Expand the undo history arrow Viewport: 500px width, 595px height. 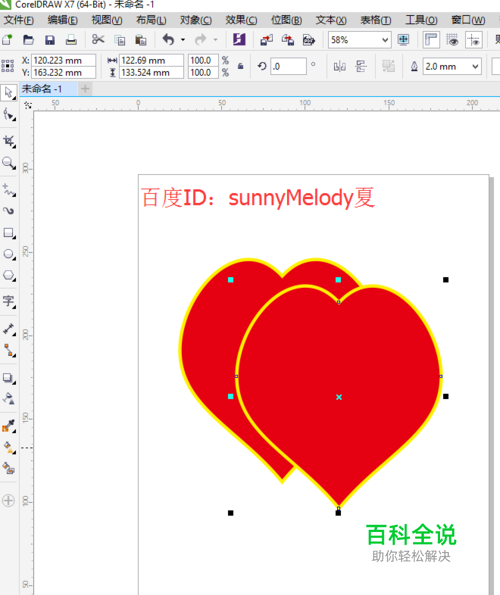(x=183, y=39)
